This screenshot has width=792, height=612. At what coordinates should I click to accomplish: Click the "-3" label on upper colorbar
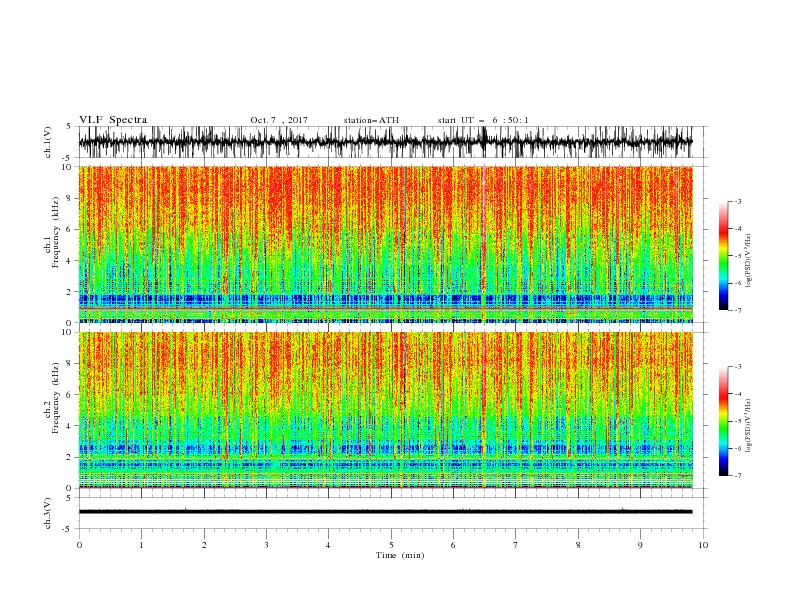pyautogui.click(x=737, y=201)
